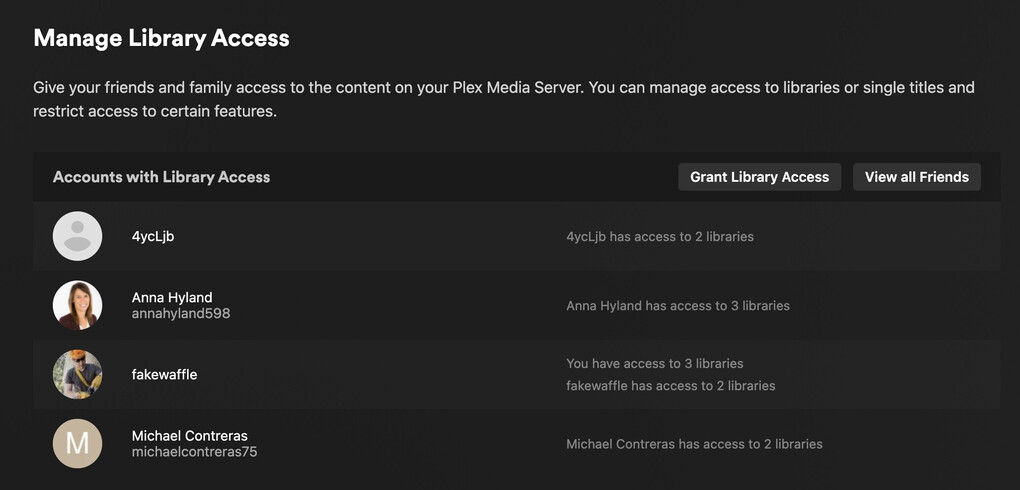
Task: Click "You have access to 3 libraries" text
Action: [x=654, y=363]
